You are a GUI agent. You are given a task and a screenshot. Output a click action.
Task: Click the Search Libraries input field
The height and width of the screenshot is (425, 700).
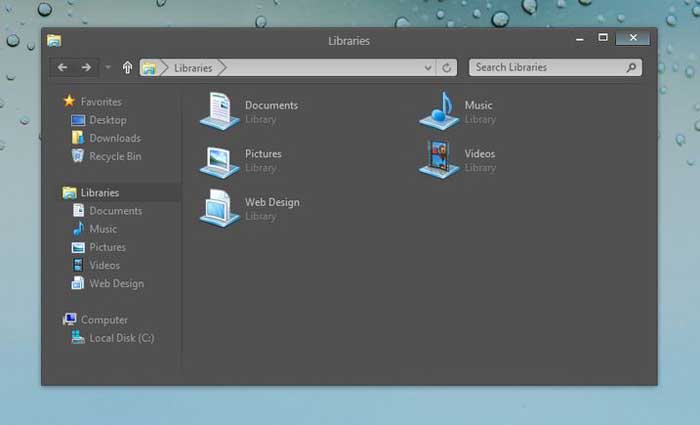545,68
